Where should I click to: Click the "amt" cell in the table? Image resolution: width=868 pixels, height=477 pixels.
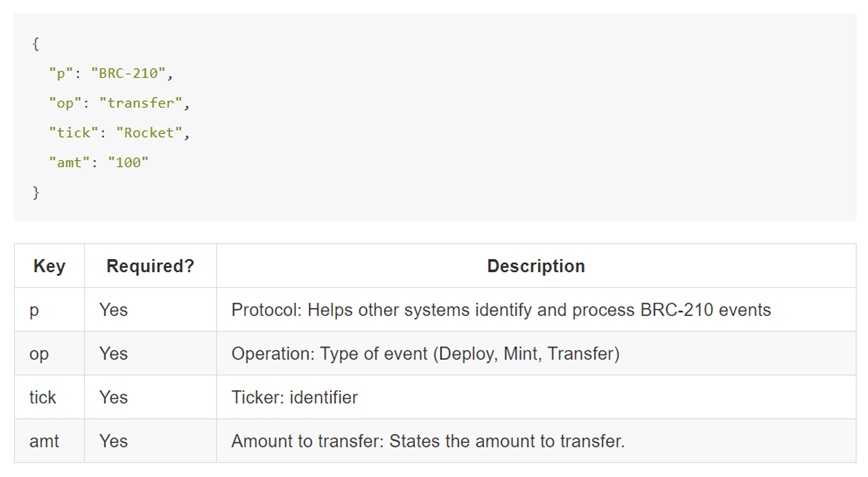(x=44, y=440)
